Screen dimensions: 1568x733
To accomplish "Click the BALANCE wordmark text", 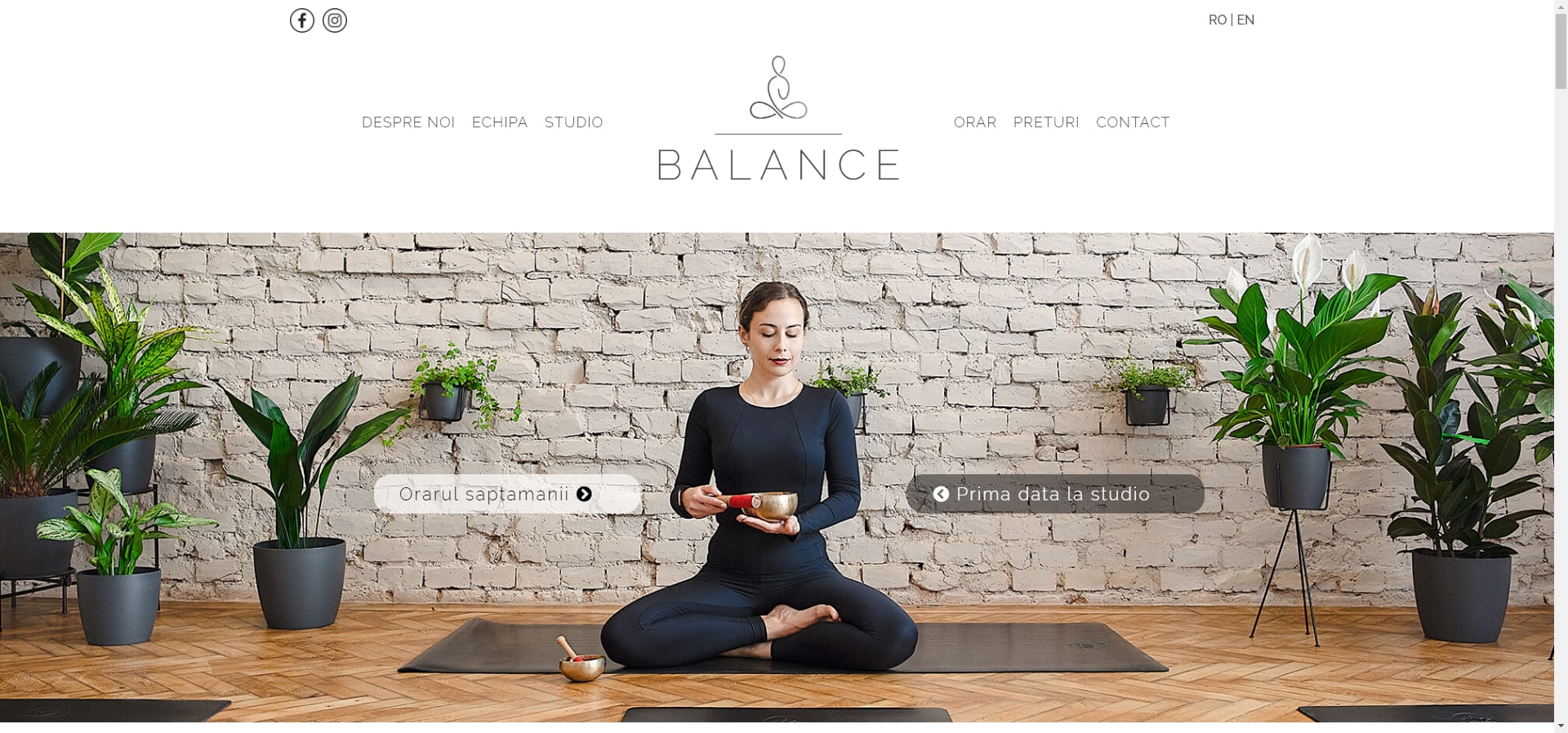I will [778, 165].
